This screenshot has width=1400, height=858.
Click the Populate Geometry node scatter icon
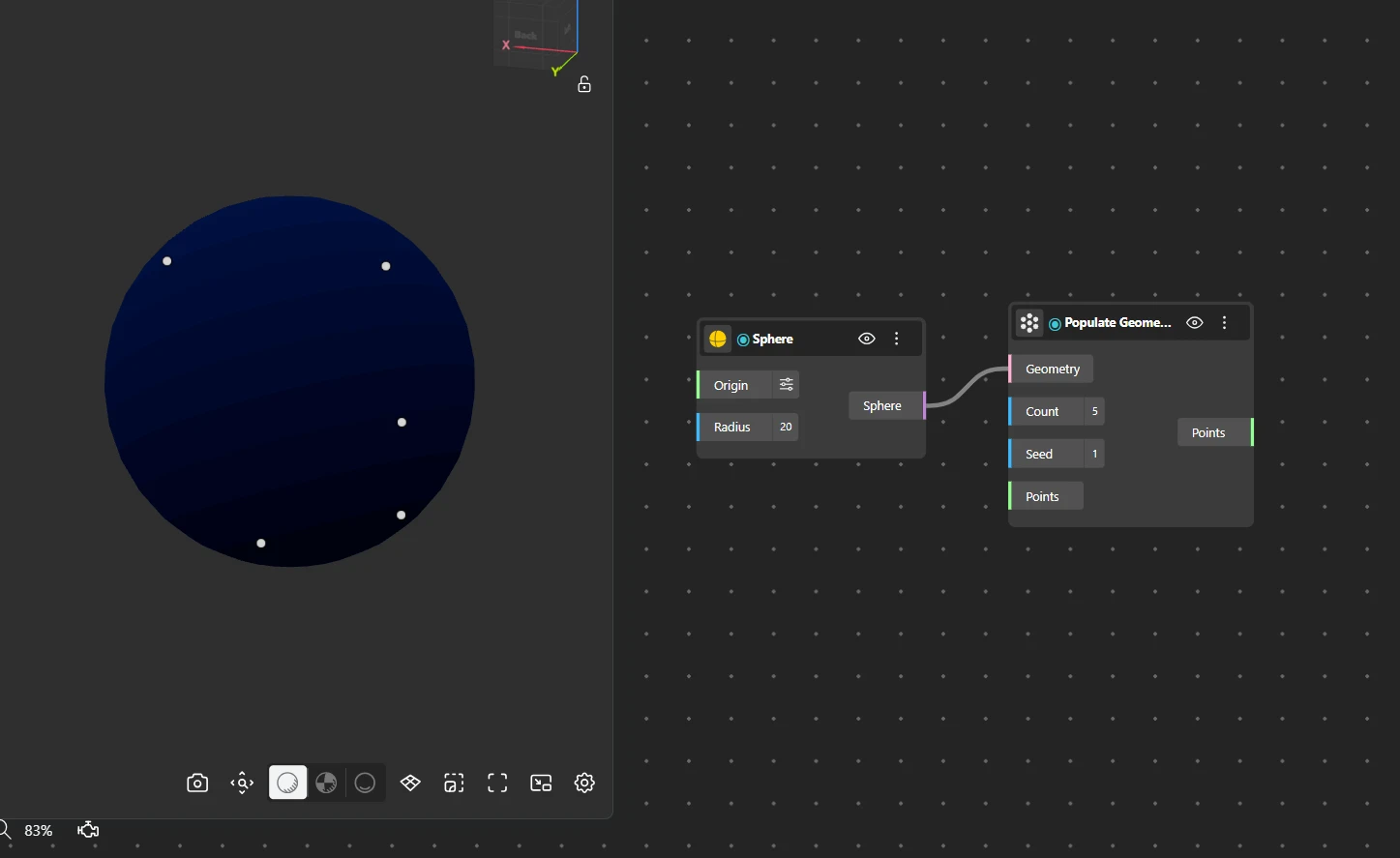(x=1029, y=323)
